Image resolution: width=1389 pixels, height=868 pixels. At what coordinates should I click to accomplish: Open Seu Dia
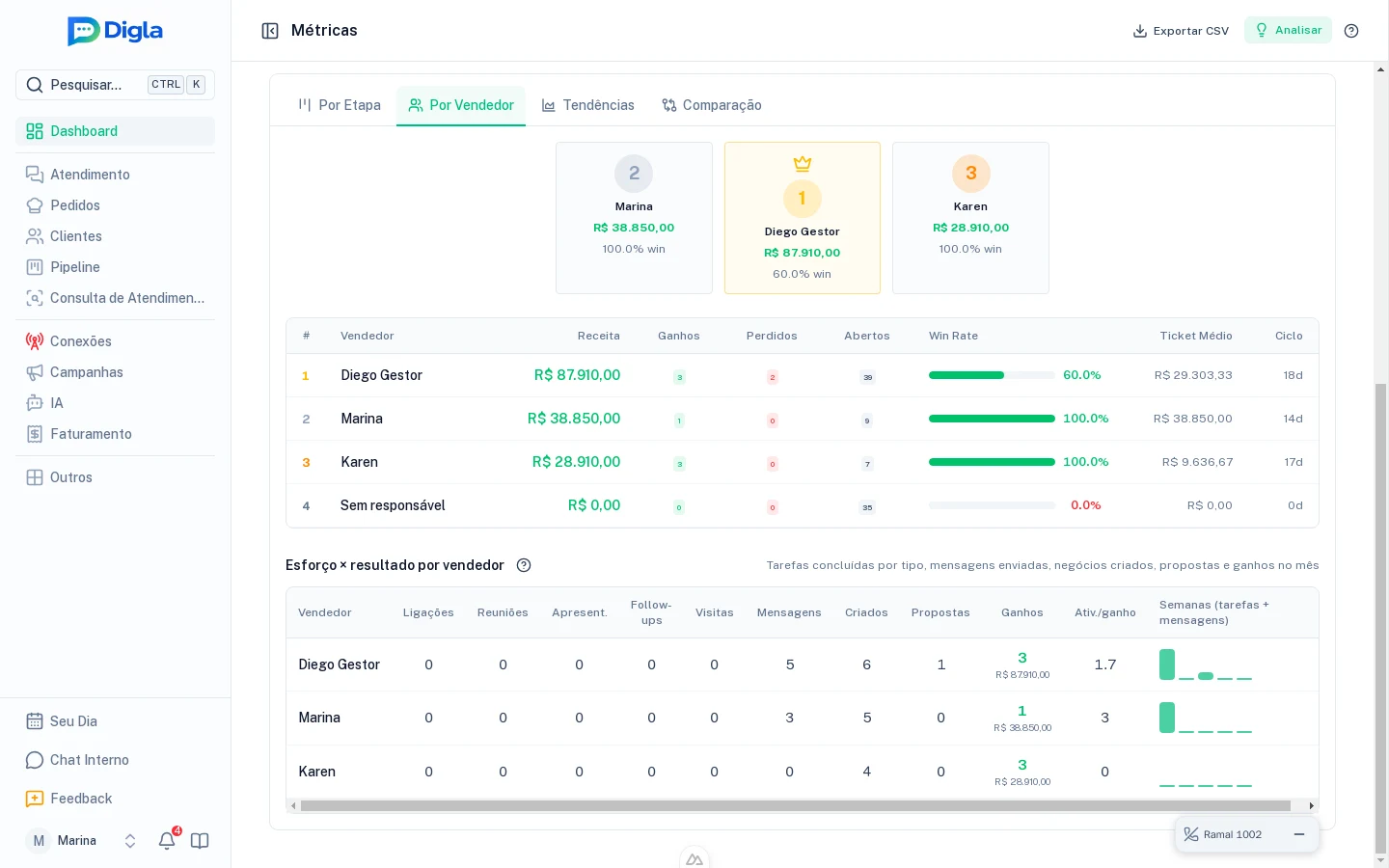point(115,721)
